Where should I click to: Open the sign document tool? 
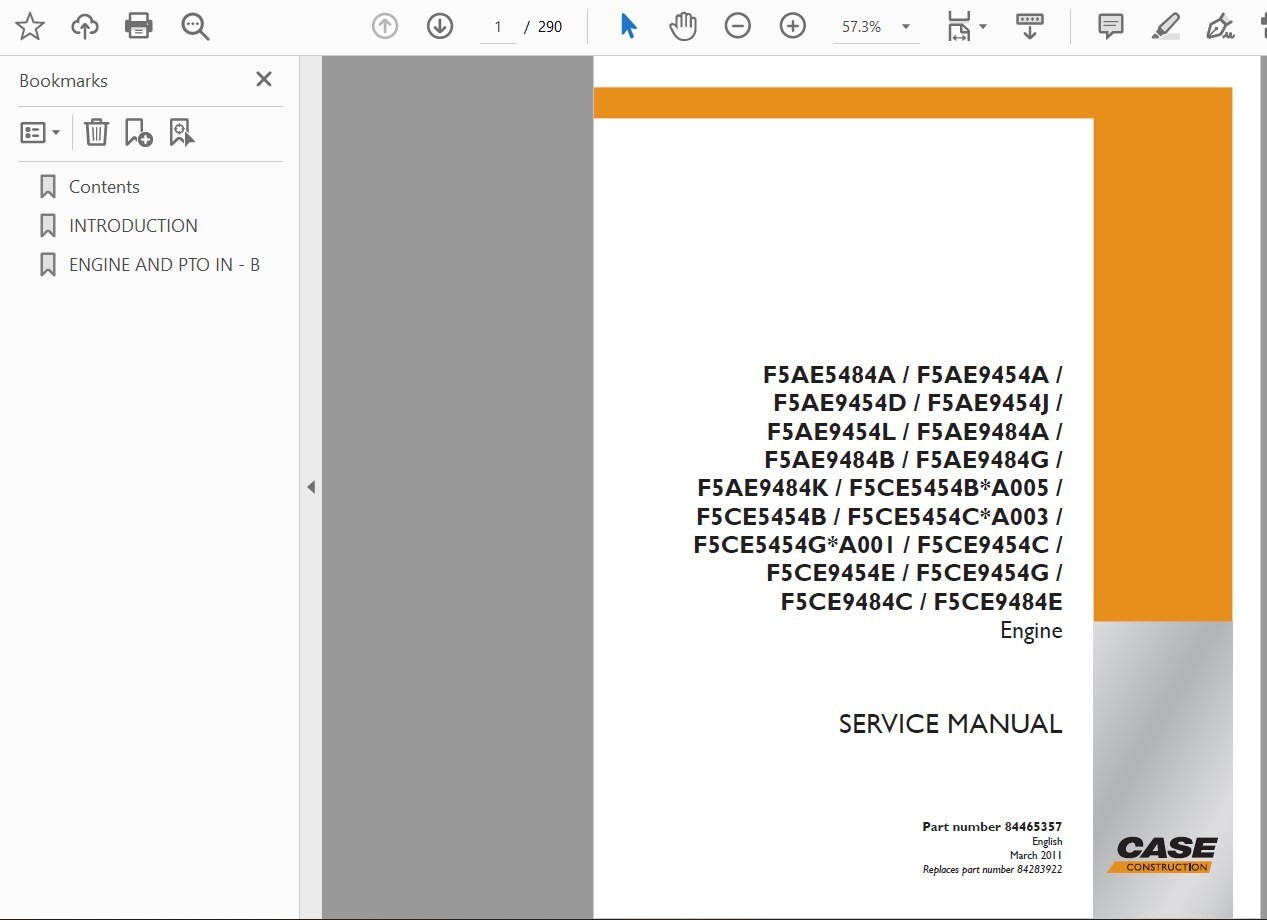[1219, 27]
